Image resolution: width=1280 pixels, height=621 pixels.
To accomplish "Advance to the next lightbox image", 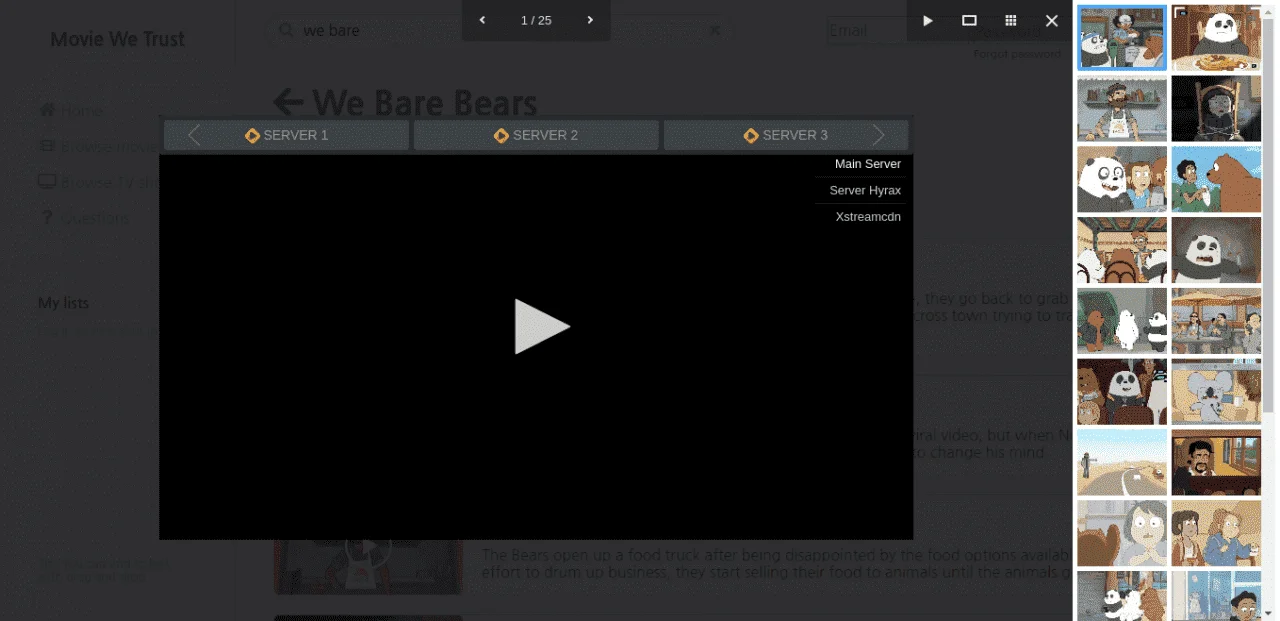I will [x=590, y=20].
